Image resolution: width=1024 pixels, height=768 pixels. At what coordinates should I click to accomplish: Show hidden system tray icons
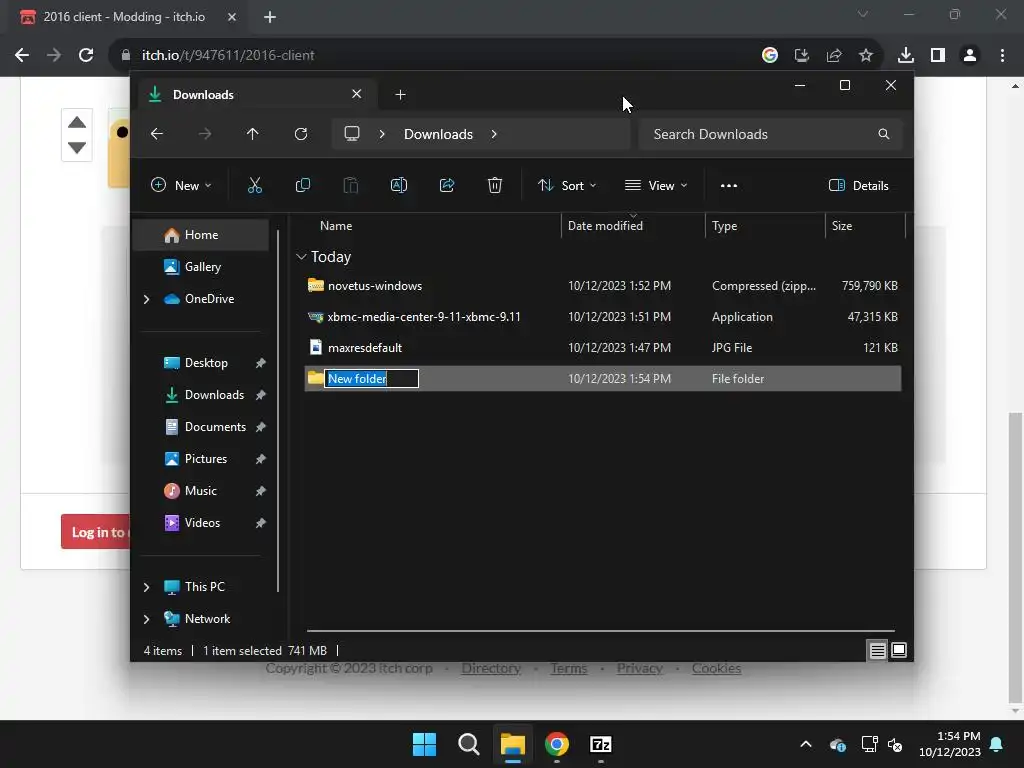click(x=806, y=744)
